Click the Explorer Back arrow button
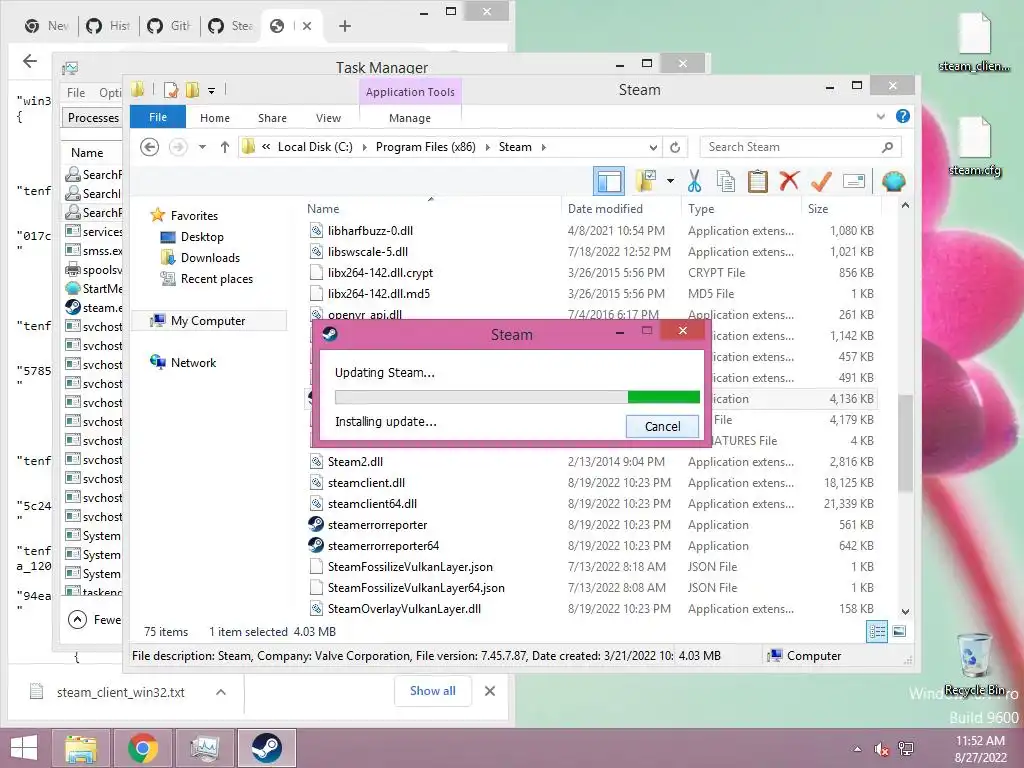 tap(150, 147)
